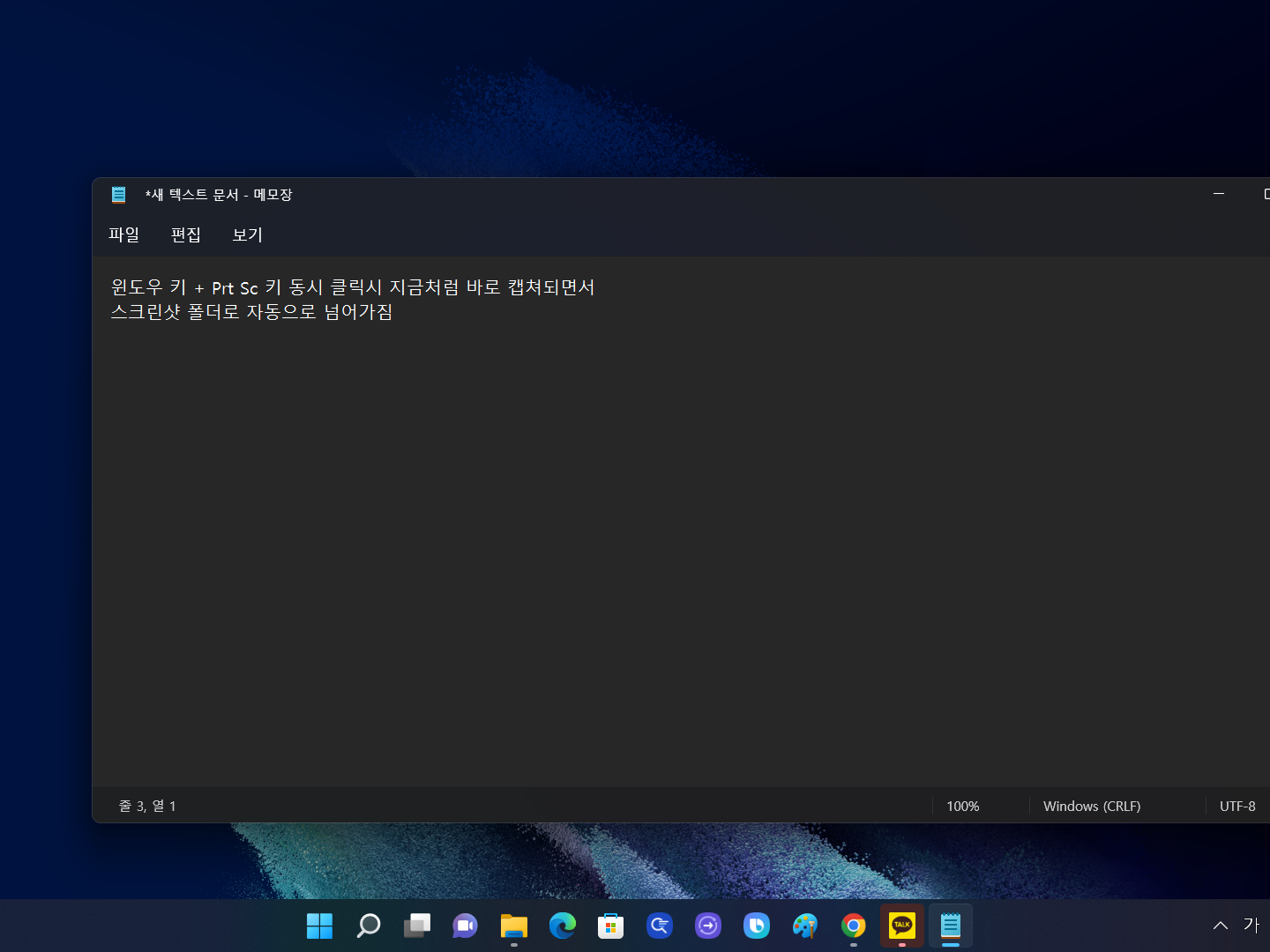Click the Notepad icon in the title bar
Image resolution: width=1270 pixels, height=952 pixels.
pos(118,195)
